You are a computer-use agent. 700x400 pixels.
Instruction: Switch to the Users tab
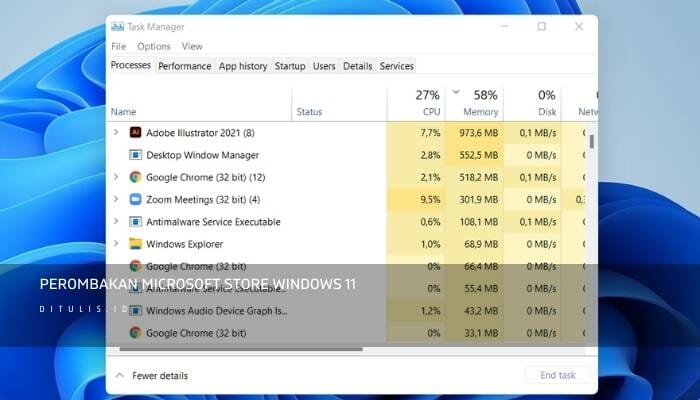(x=324, y=66)
